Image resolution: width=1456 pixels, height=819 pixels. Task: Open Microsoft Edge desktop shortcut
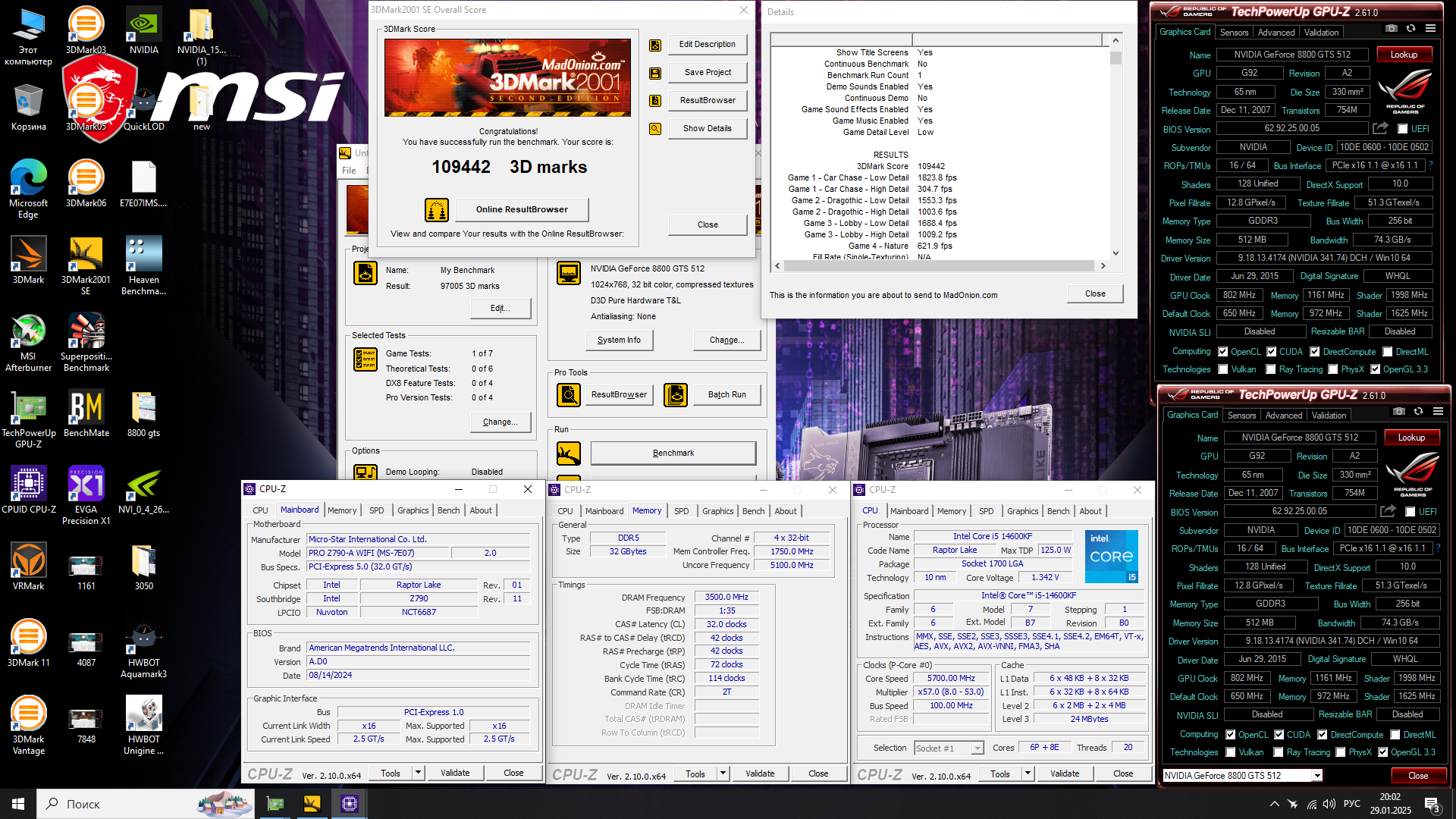click(28, 189)
